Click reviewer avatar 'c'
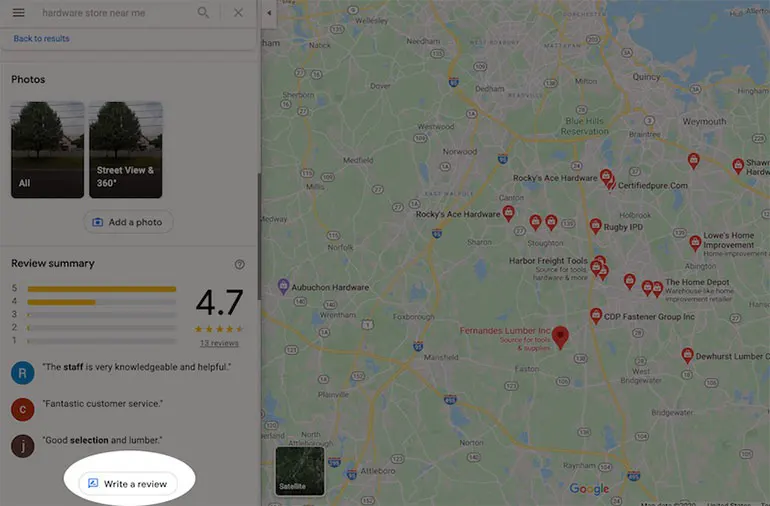 click(23, 409)
